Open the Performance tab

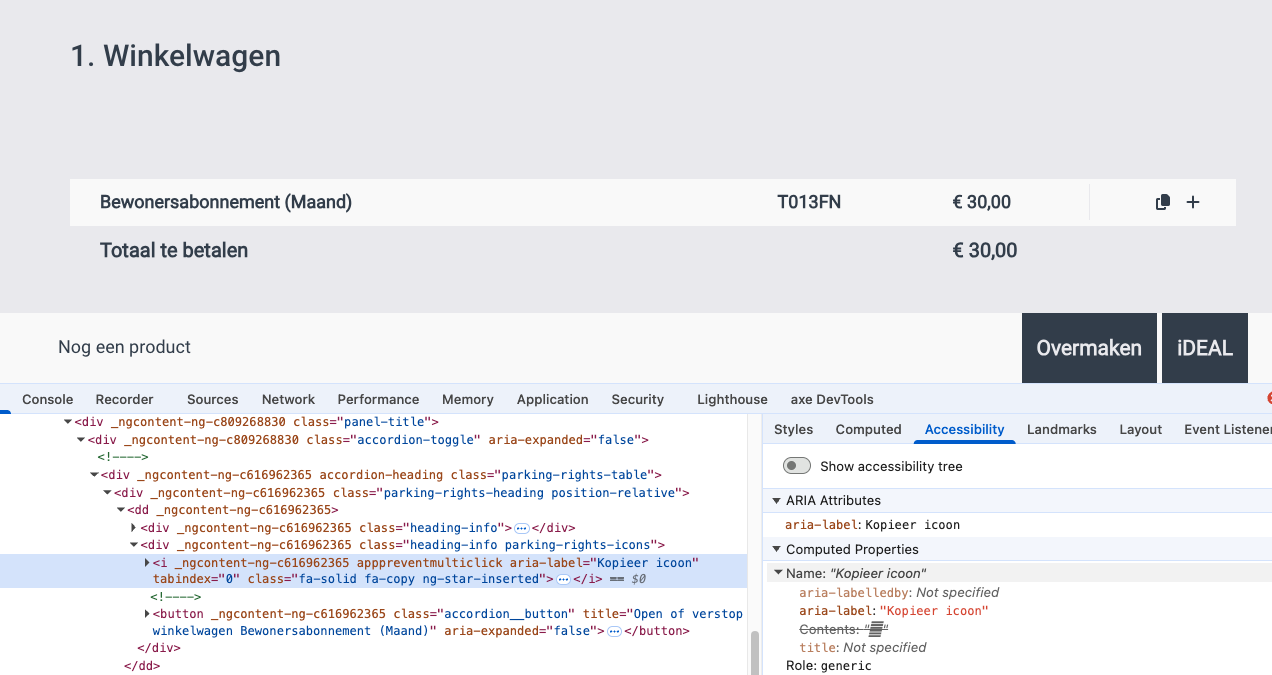[x=378, y=399]
